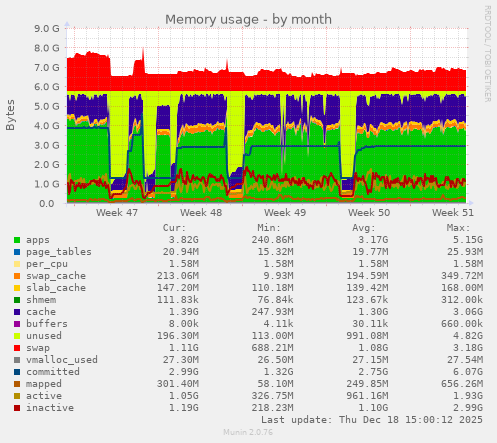Viewport: 497px width, 443px height.
Task: Click the '5.0 G' y-axis tick
Action: pyautogui.click(x=47, y=106)
